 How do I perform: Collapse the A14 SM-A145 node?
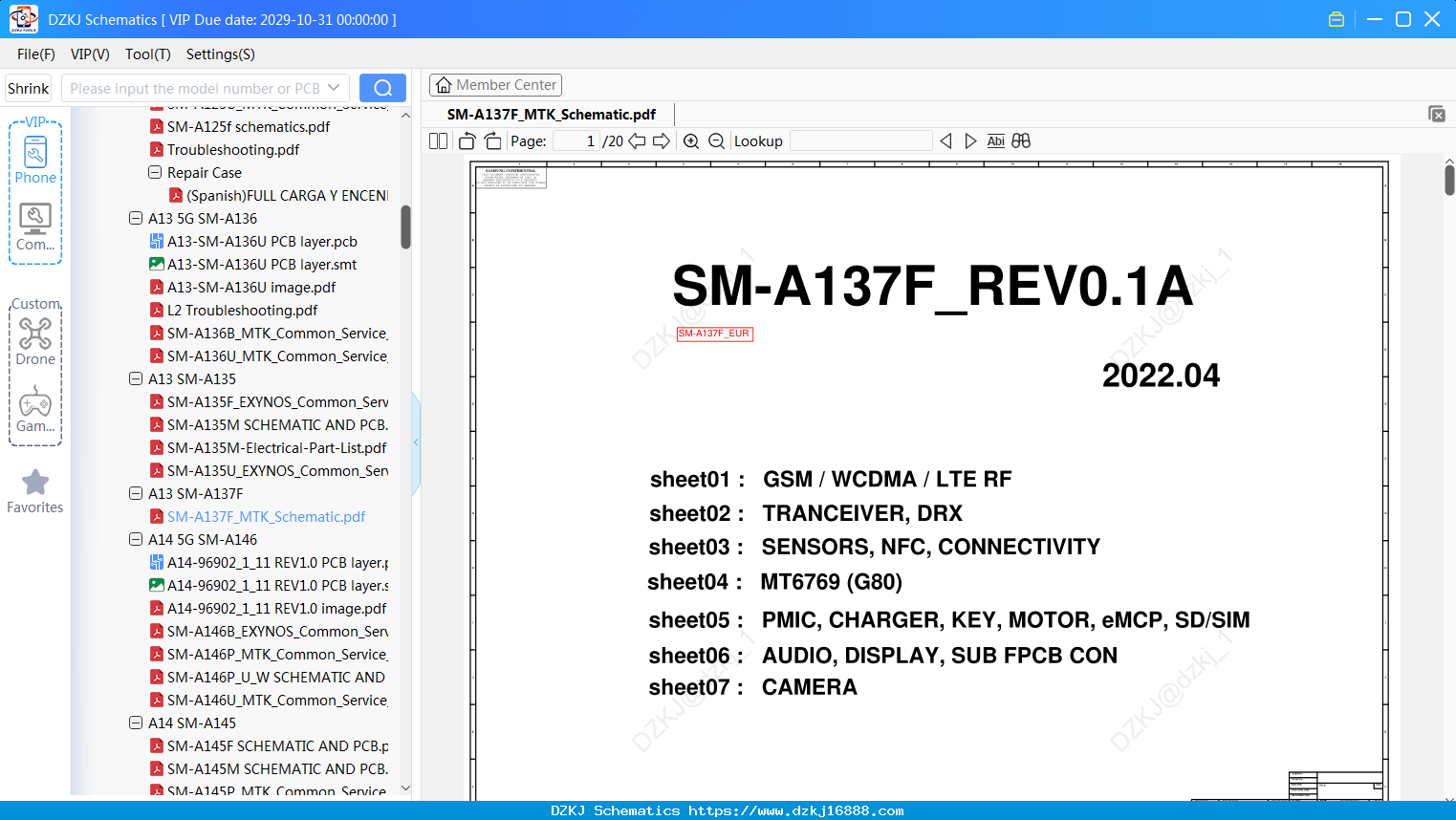[x=136, y=723]
